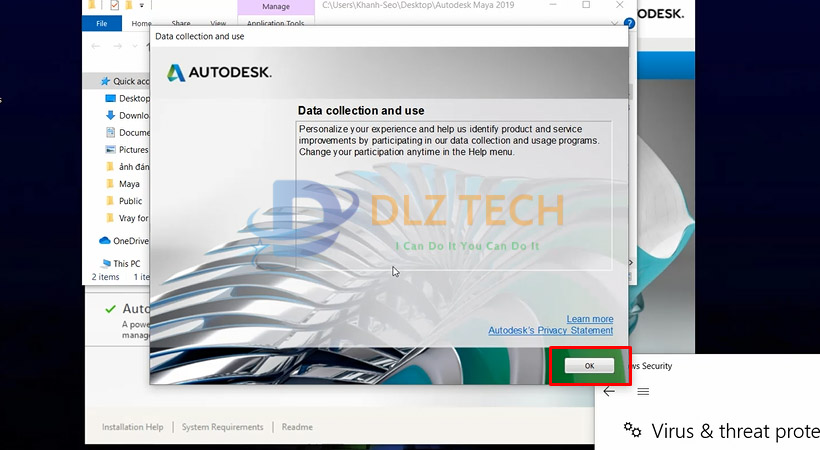Click the Desktop folder icon in sidebar
The height and width of the screenshot is (450, 820).
tap(111, 98)
